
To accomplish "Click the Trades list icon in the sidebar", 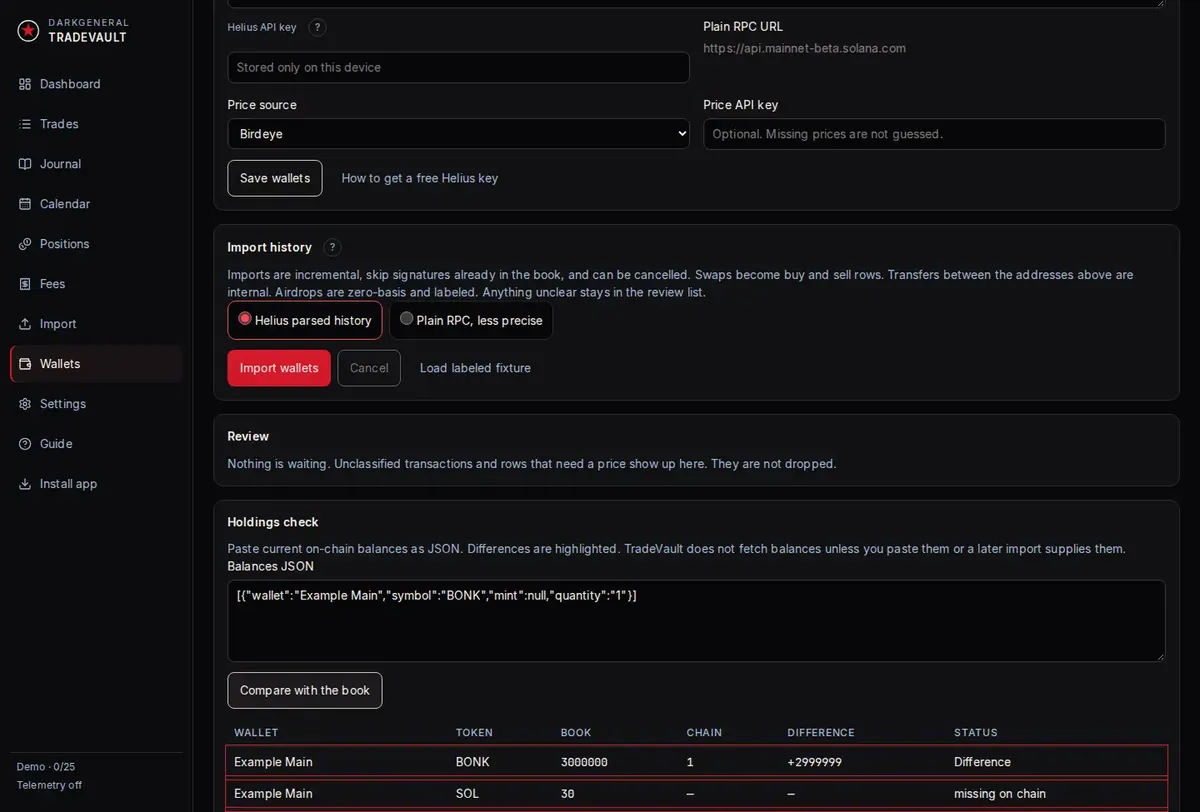I will [25, 124].
